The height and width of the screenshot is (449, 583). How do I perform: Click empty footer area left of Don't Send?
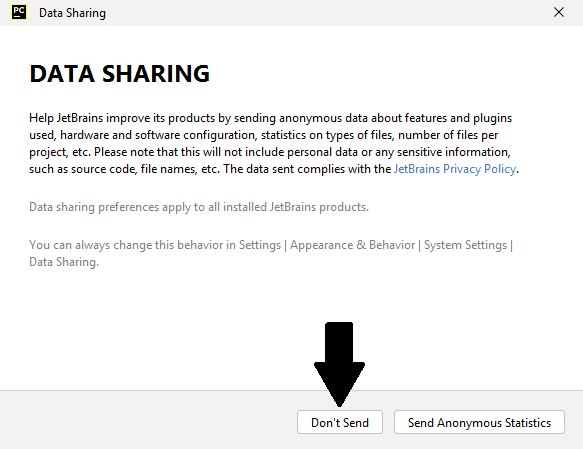click(149, 420)
